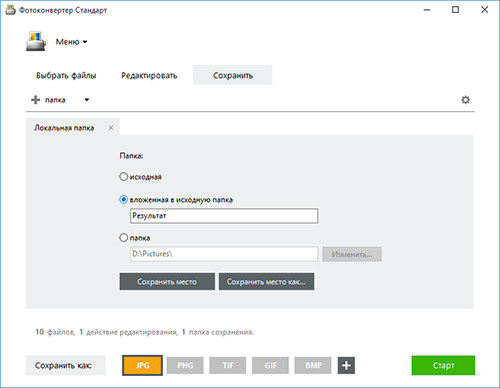
Task: Click Сохранить место button
Action: click(167, 282)
